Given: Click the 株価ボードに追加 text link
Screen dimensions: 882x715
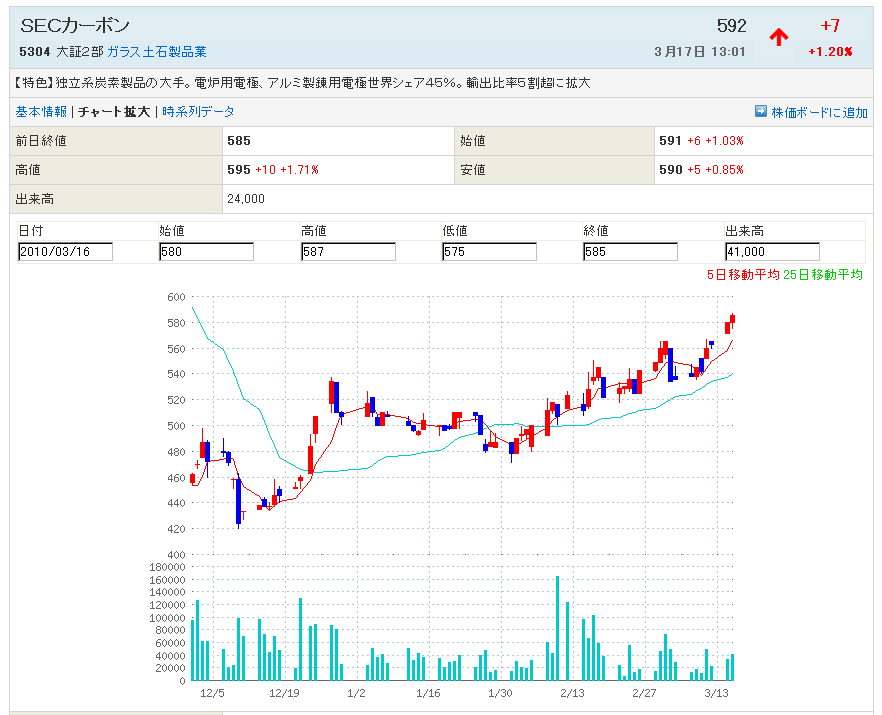Looking at the screenshot, I should 819,112.
